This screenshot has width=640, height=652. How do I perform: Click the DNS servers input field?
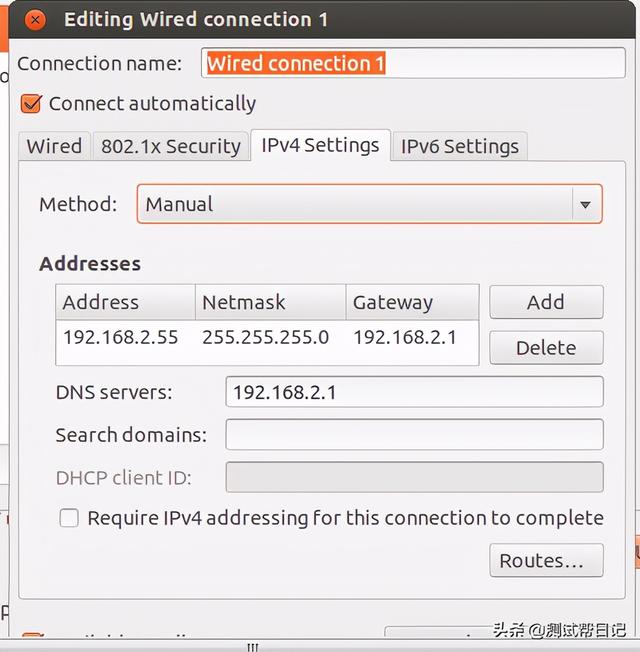414,392
